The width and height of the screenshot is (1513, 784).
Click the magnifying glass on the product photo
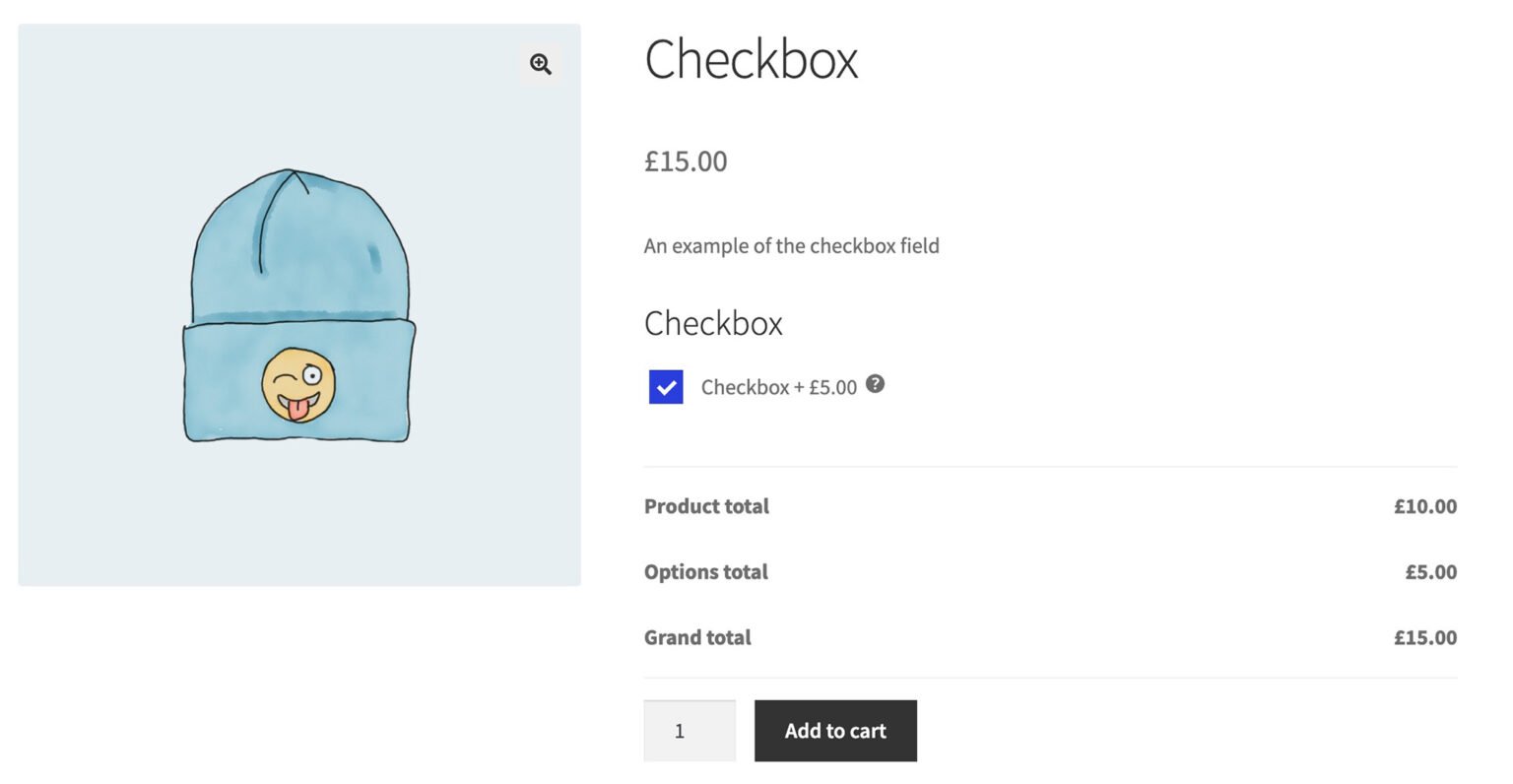(x=540, y=63)
